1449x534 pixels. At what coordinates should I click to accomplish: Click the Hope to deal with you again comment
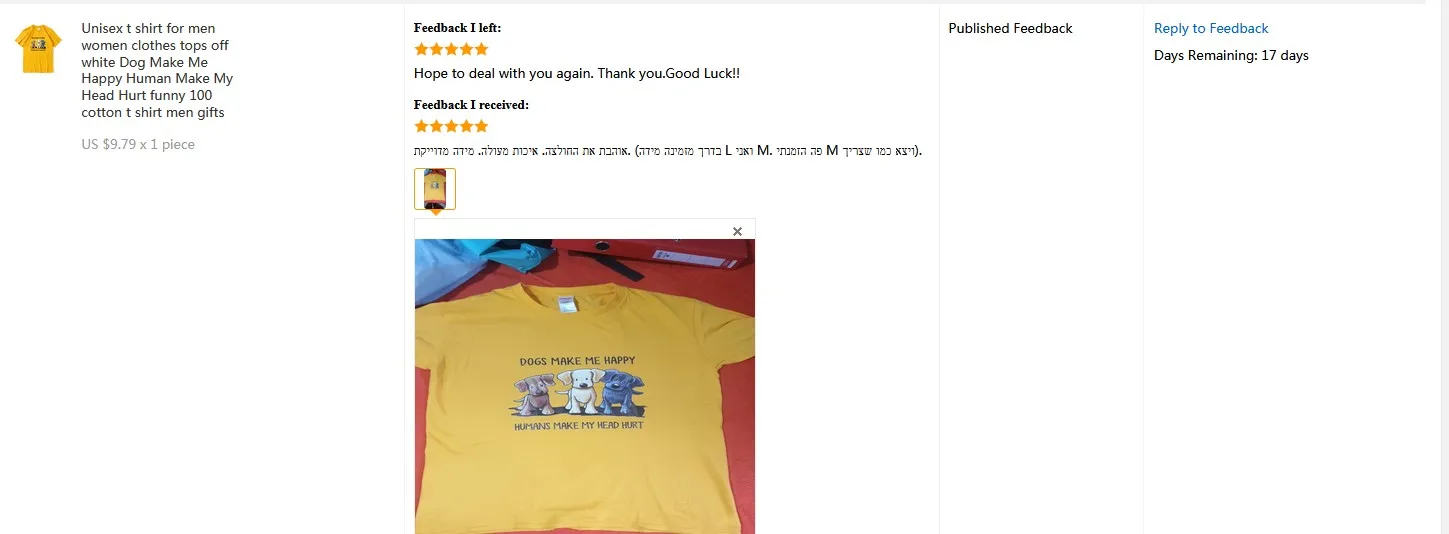pos(577,73)
